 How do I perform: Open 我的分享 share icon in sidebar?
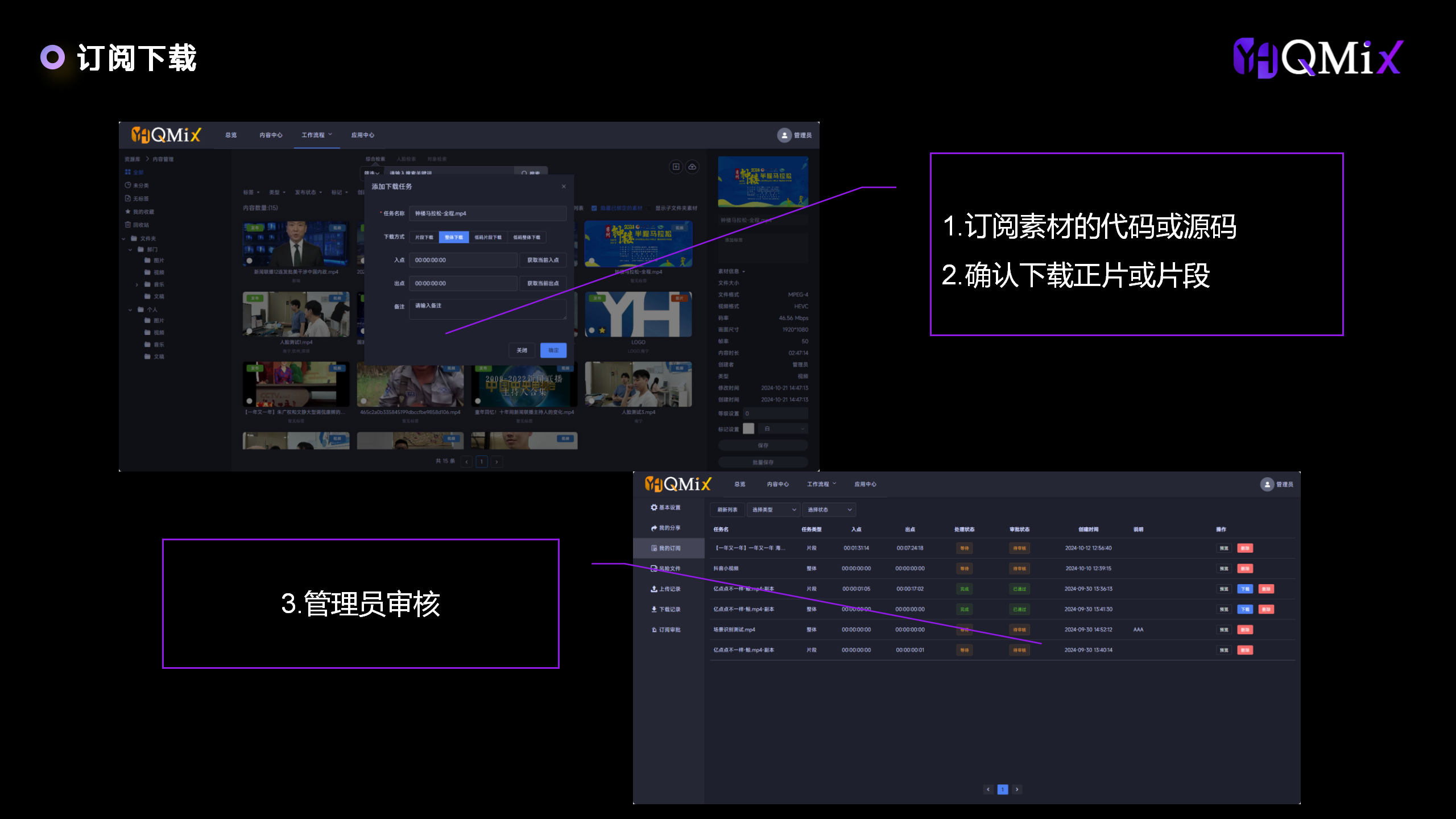[x=654, y=528]
